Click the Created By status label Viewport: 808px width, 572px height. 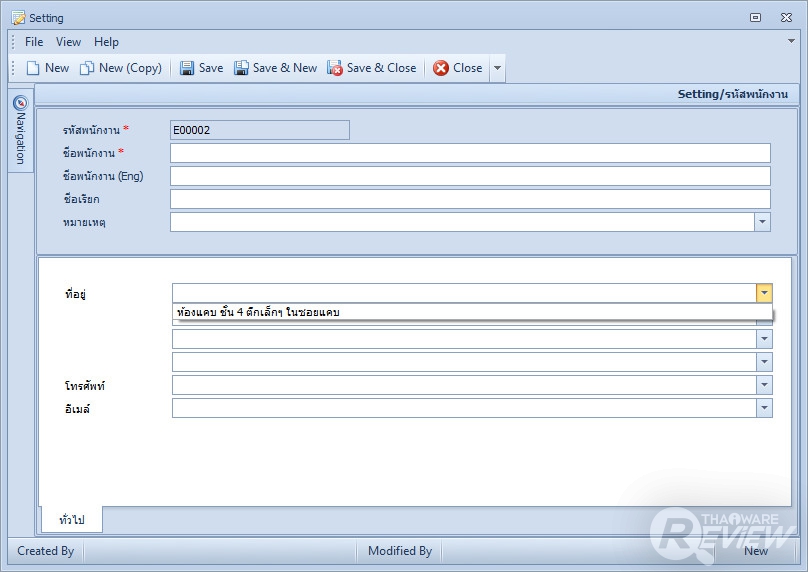pos(45,551)
